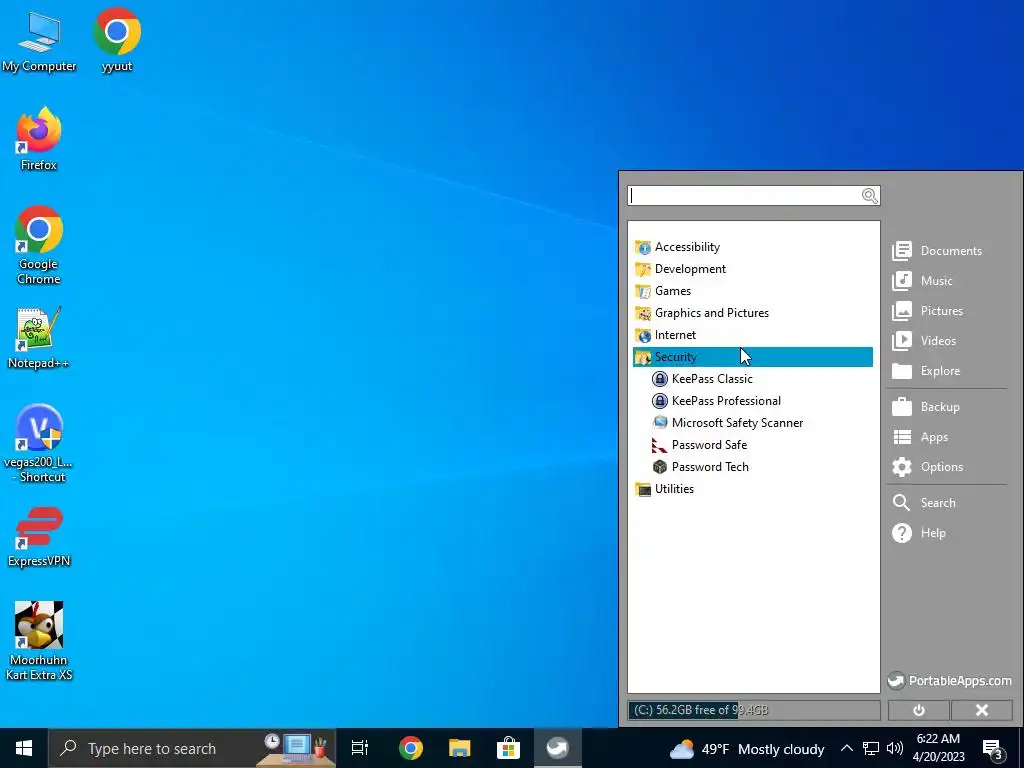Select the Notepad++ desktop shortcut
Image resolution: width=1024 pixels, height=768 pixels.
click(x=39, y=338)
